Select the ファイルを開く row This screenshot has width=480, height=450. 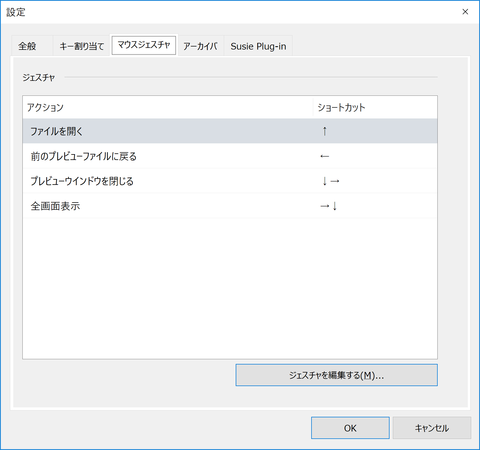tap(230, 131)
